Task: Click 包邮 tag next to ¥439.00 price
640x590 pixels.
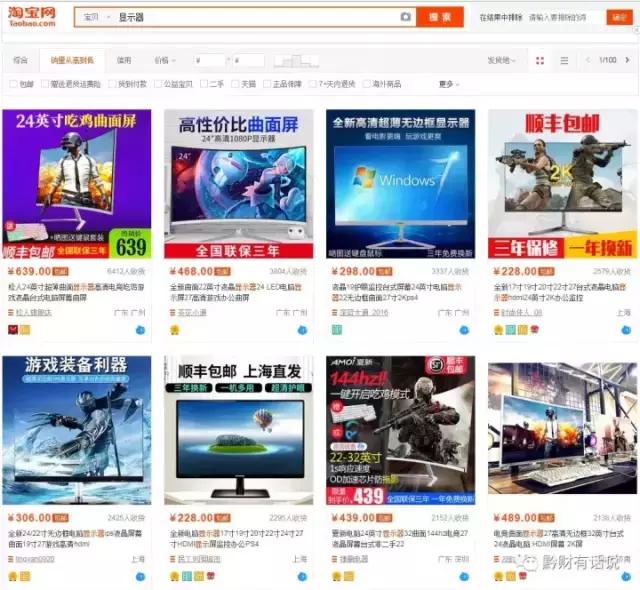Action: [384, 518]
